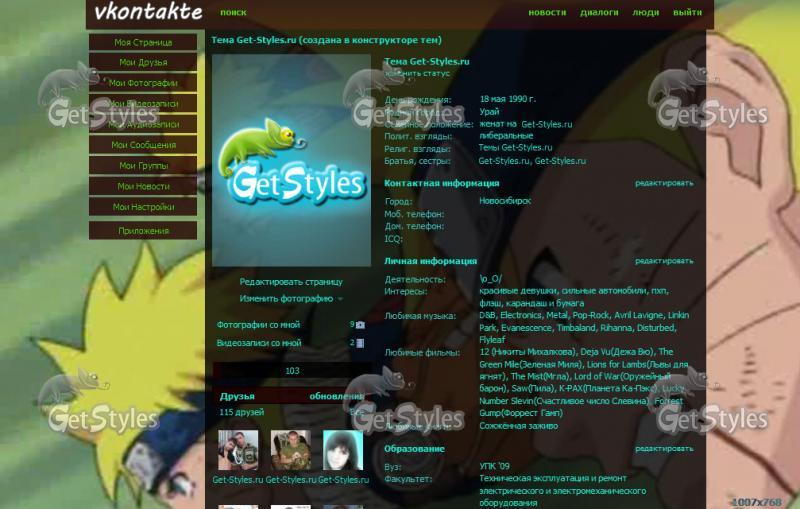
Task: Click Сожжённая заживо link
Action: [x=518, y=426]
